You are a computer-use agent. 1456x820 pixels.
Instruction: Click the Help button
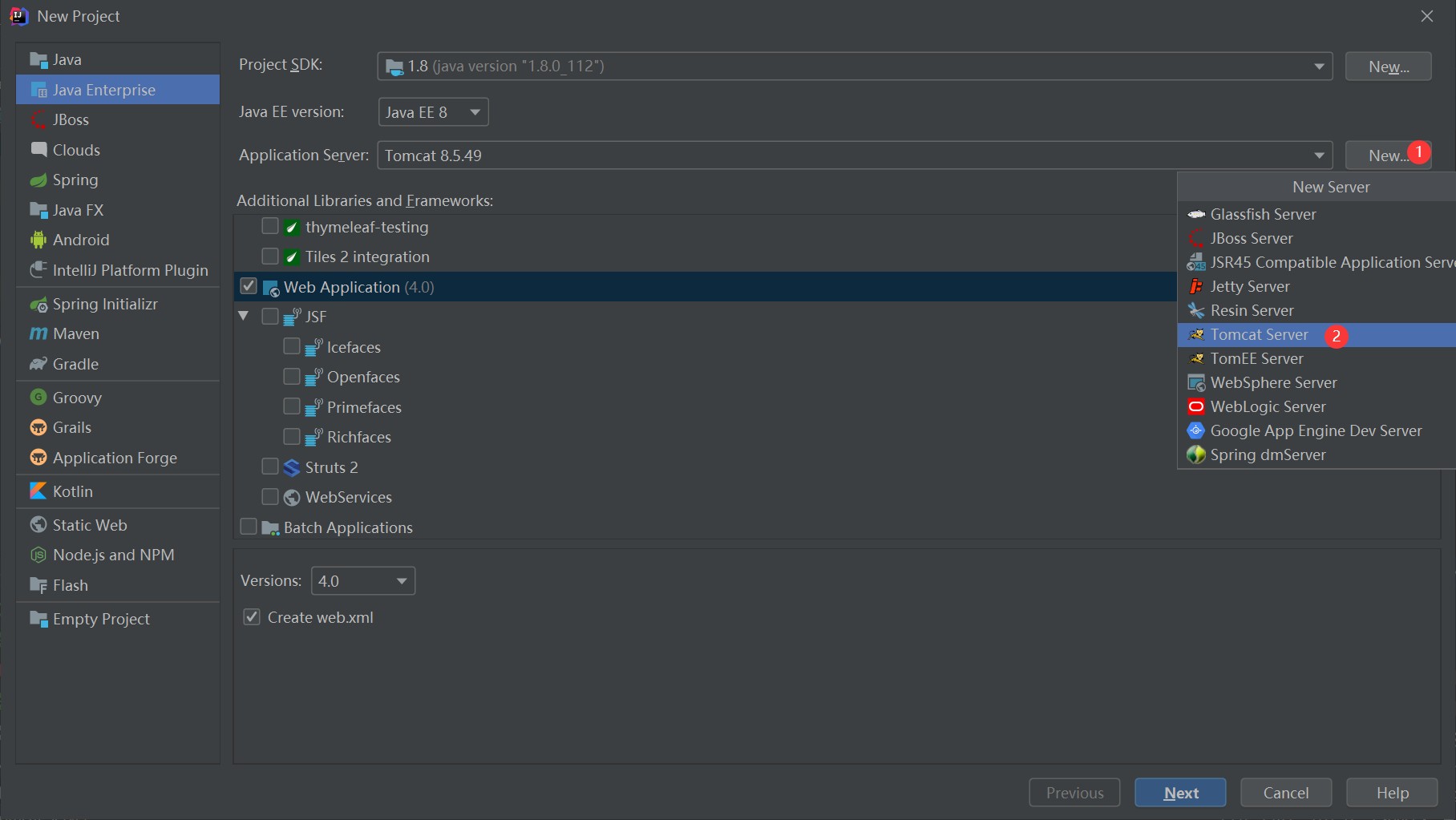[x=1392, y=793]
